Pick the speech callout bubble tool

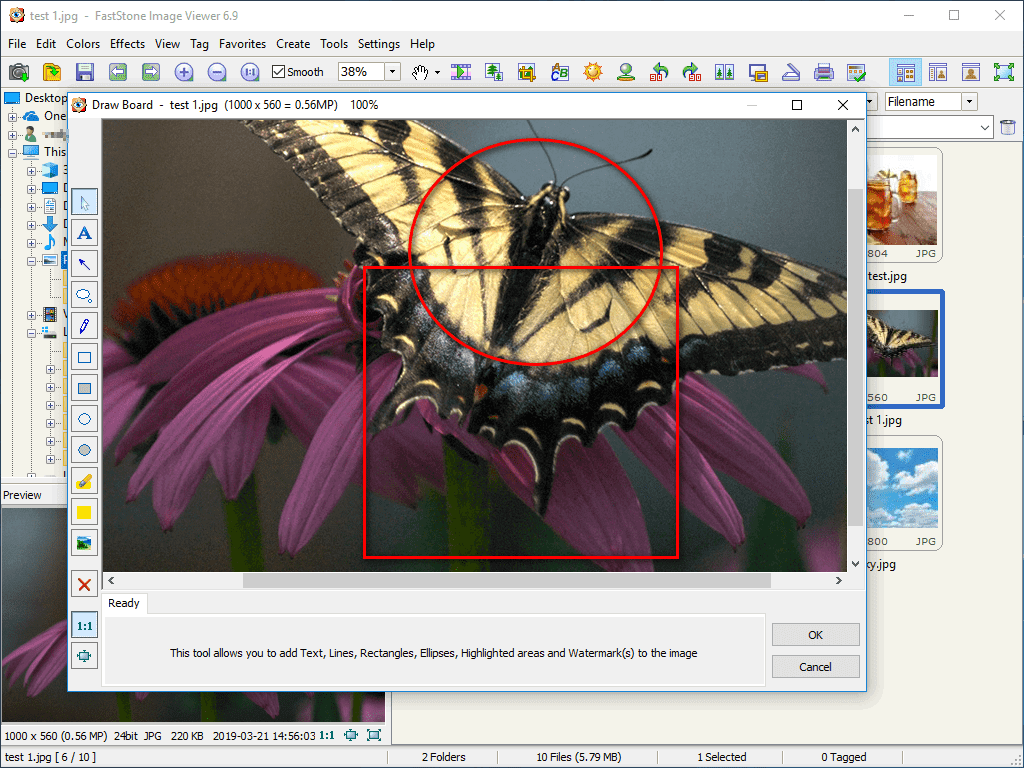(84, 295)
